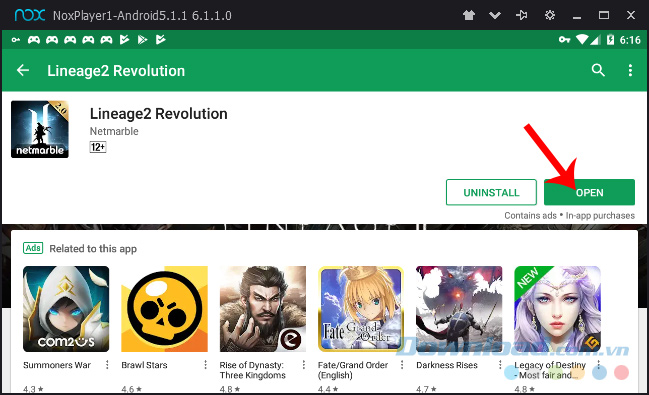This screenshot has height=395, width=649.
Task: Tap the 12+ content rating badge
Action: pos(98,147)
